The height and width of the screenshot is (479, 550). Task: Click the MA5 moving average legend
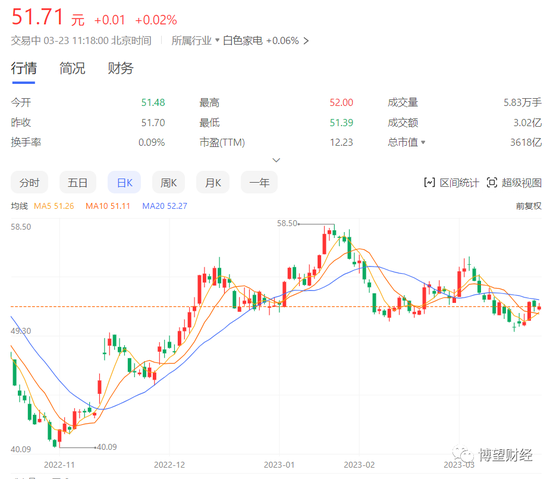point(54,206)
